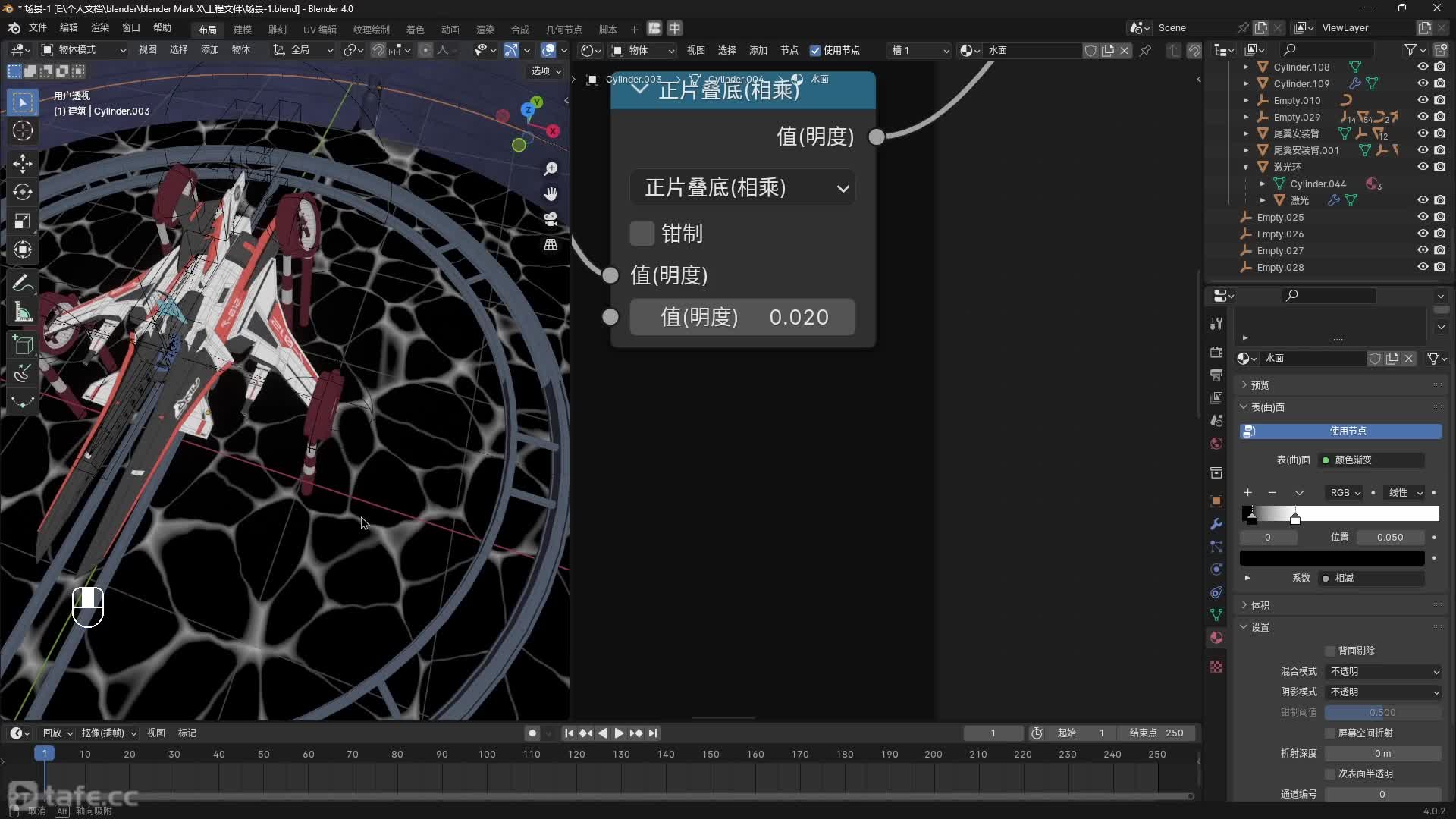Open the 物体模式 mode dropdown
This screenshot has height=819, width=1456.
tap(83, 50)
